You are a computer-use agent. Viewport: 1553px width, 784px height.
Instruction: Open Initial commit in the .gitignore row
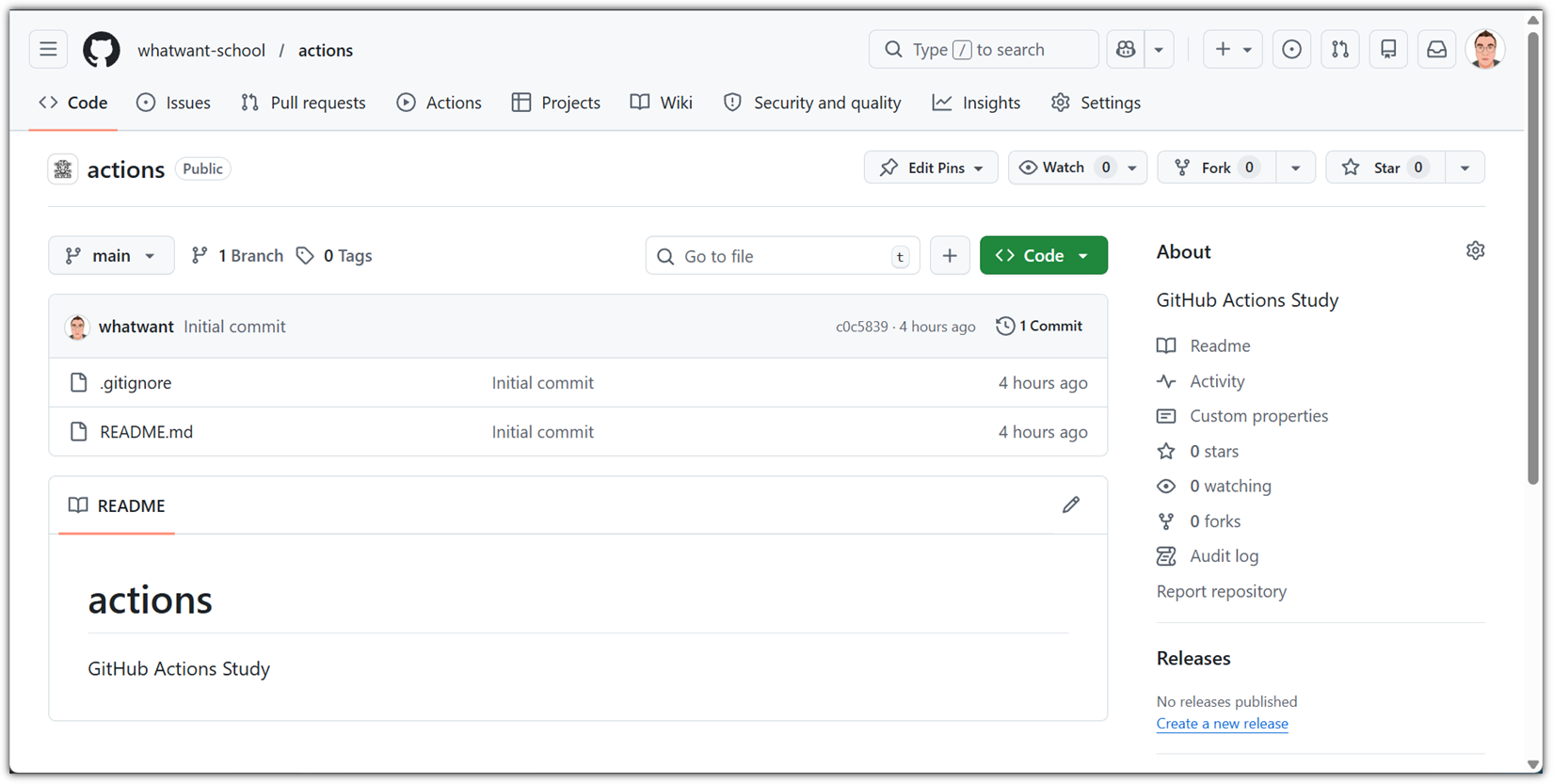pyautogui.click(x=542, y=383)
